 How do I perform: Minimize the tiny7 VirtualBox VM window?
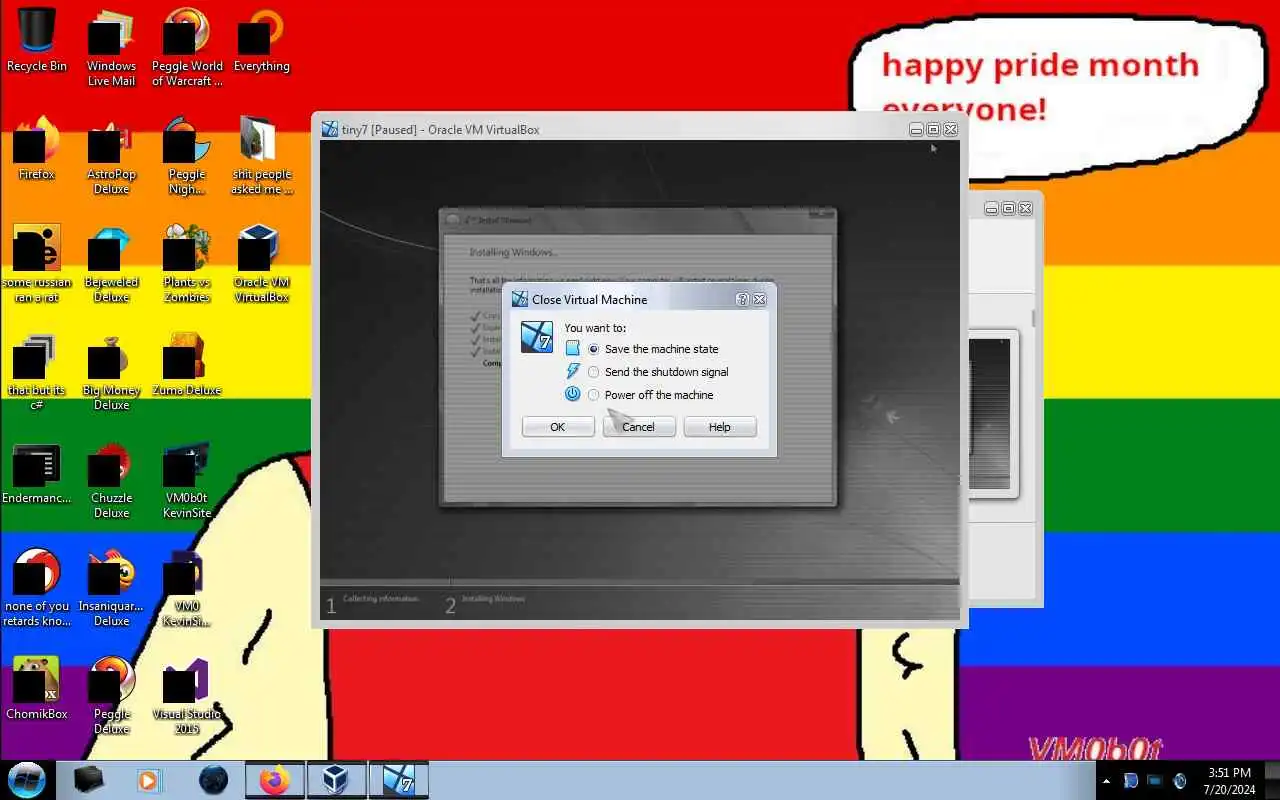tap(916, 129)
